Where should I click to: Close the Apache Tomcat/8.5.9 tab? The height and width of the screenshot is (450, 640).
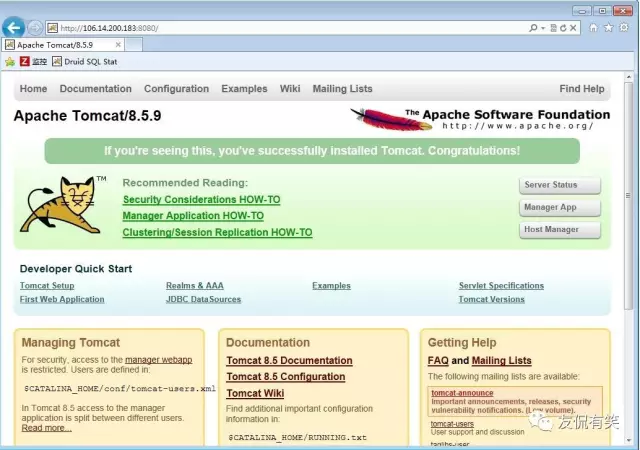118,45
